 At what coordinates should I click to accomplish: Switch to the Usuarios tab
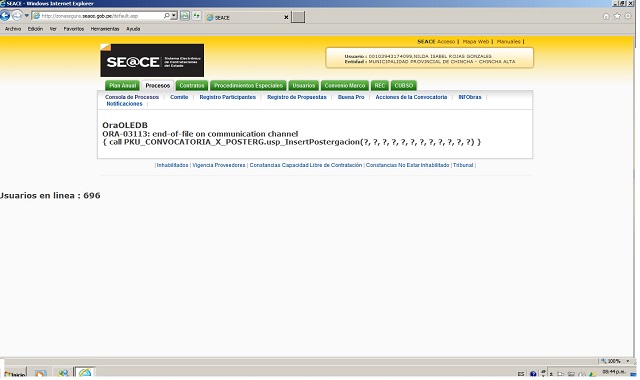click(304, 86)
